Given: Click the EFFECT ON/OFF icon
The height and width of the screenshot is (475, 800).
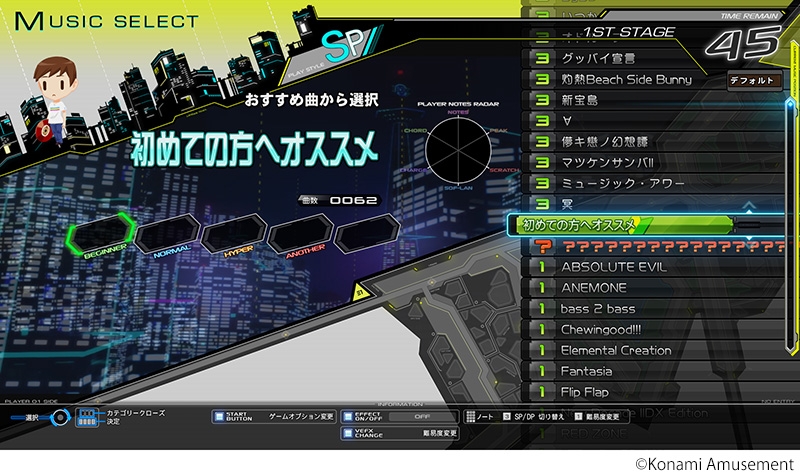Looking at the screenshot, I should tap(347, 417).
